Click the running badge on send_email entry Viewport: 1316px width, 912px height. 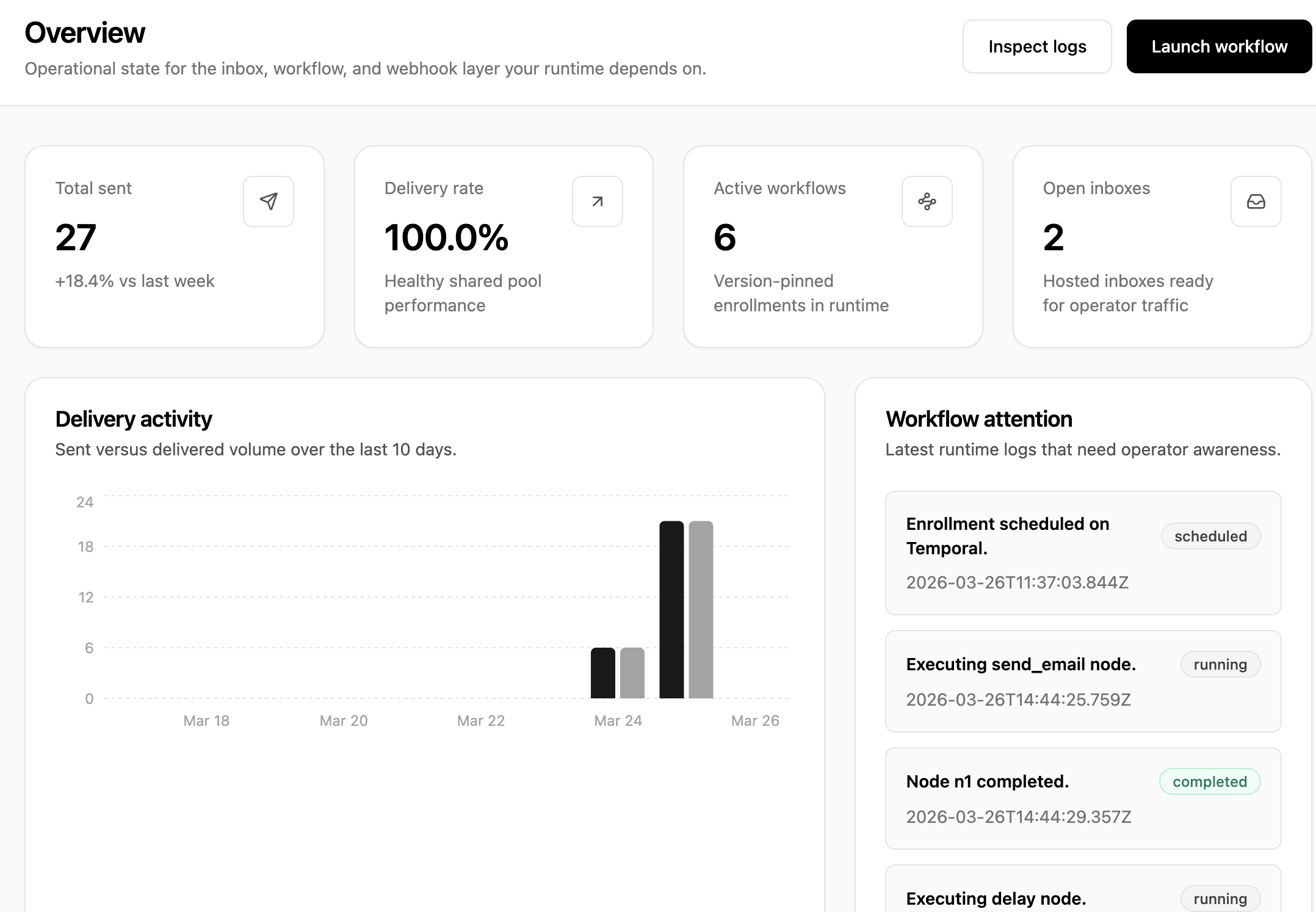click(x=1220, y=665)
